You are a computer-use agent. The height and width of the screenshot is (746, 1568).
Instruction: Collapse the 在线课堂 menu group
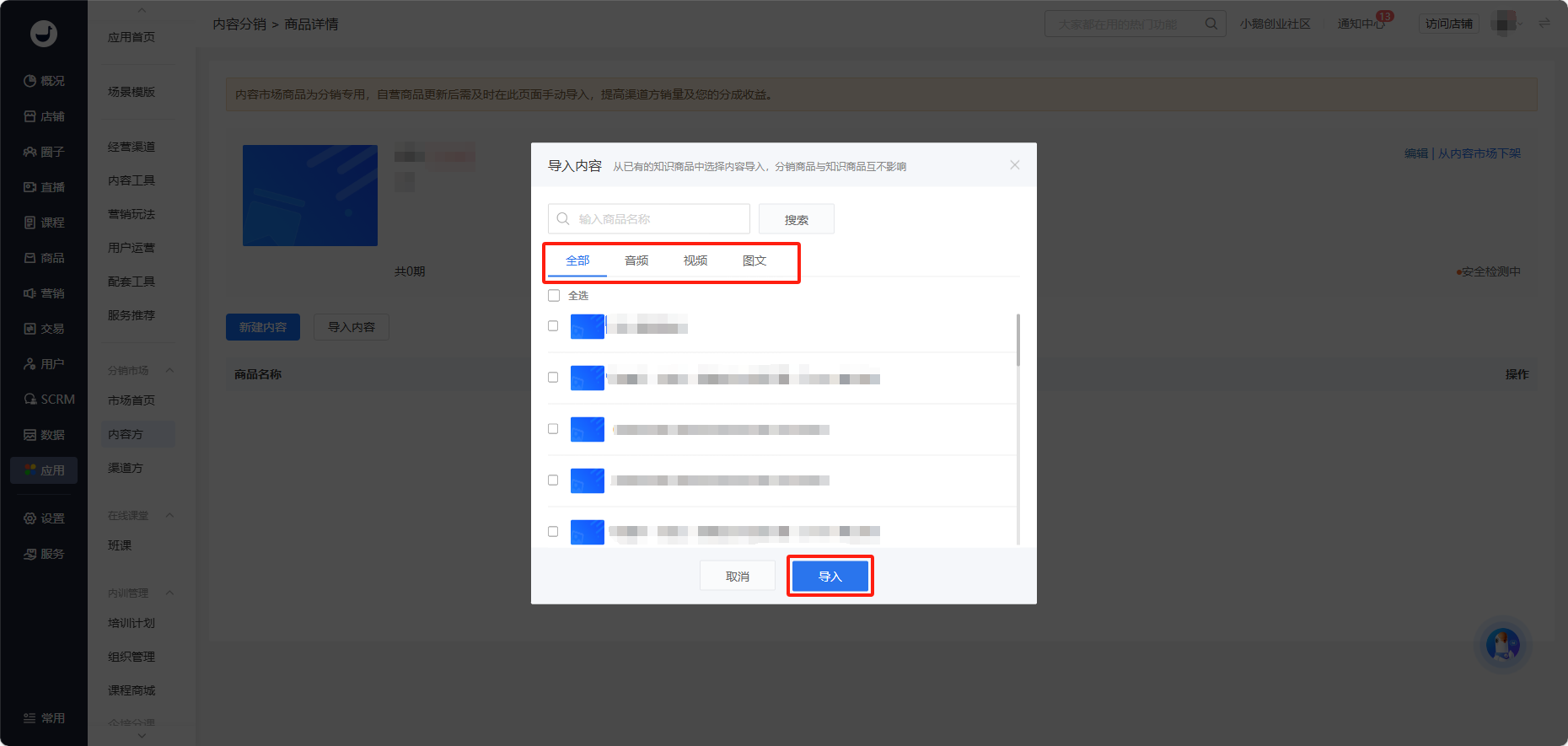[x=170, y=516]
